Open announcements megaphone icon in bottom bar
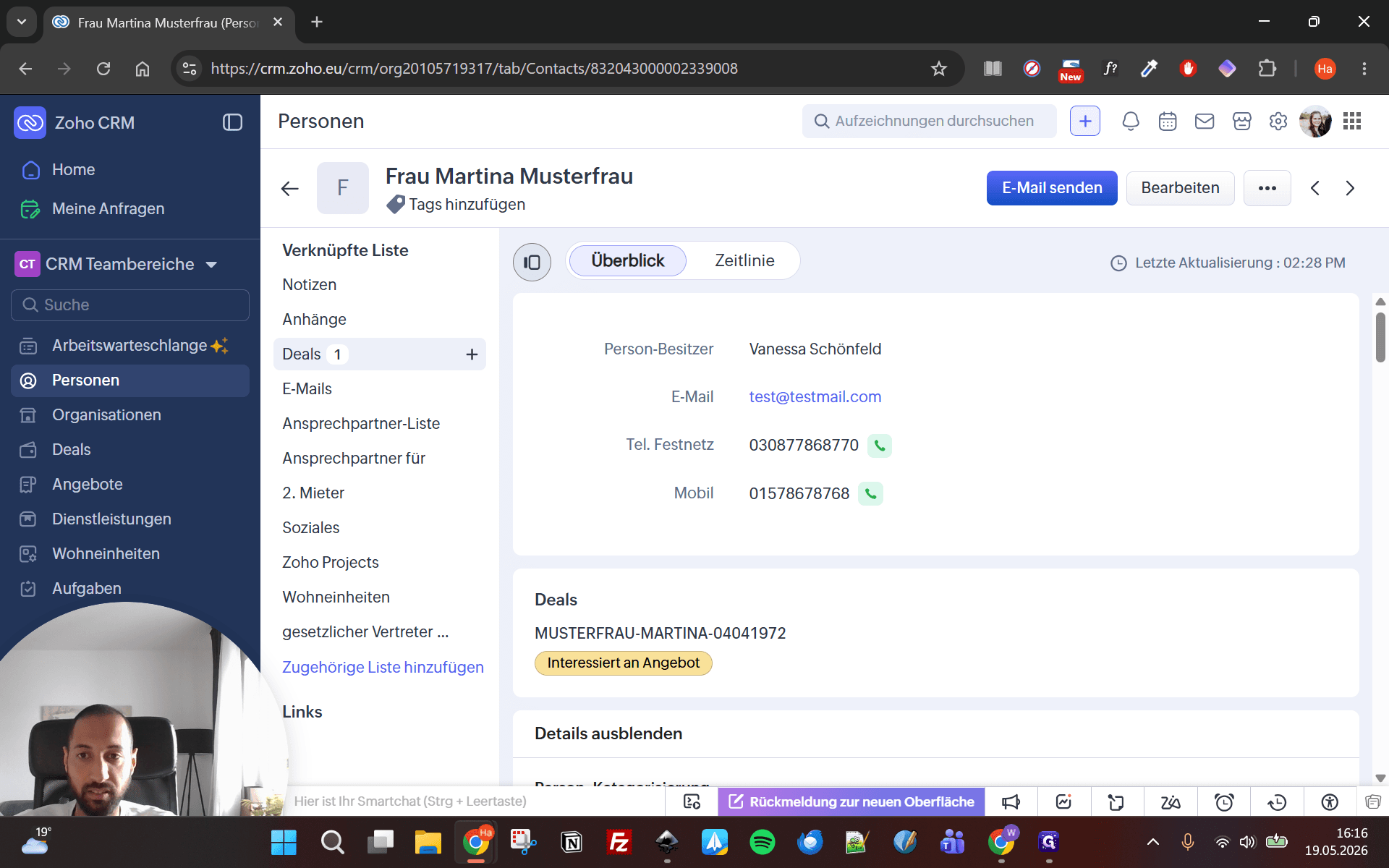Image resolution: width=1389 pixels, height=868 pixels. click(1011, 801)
